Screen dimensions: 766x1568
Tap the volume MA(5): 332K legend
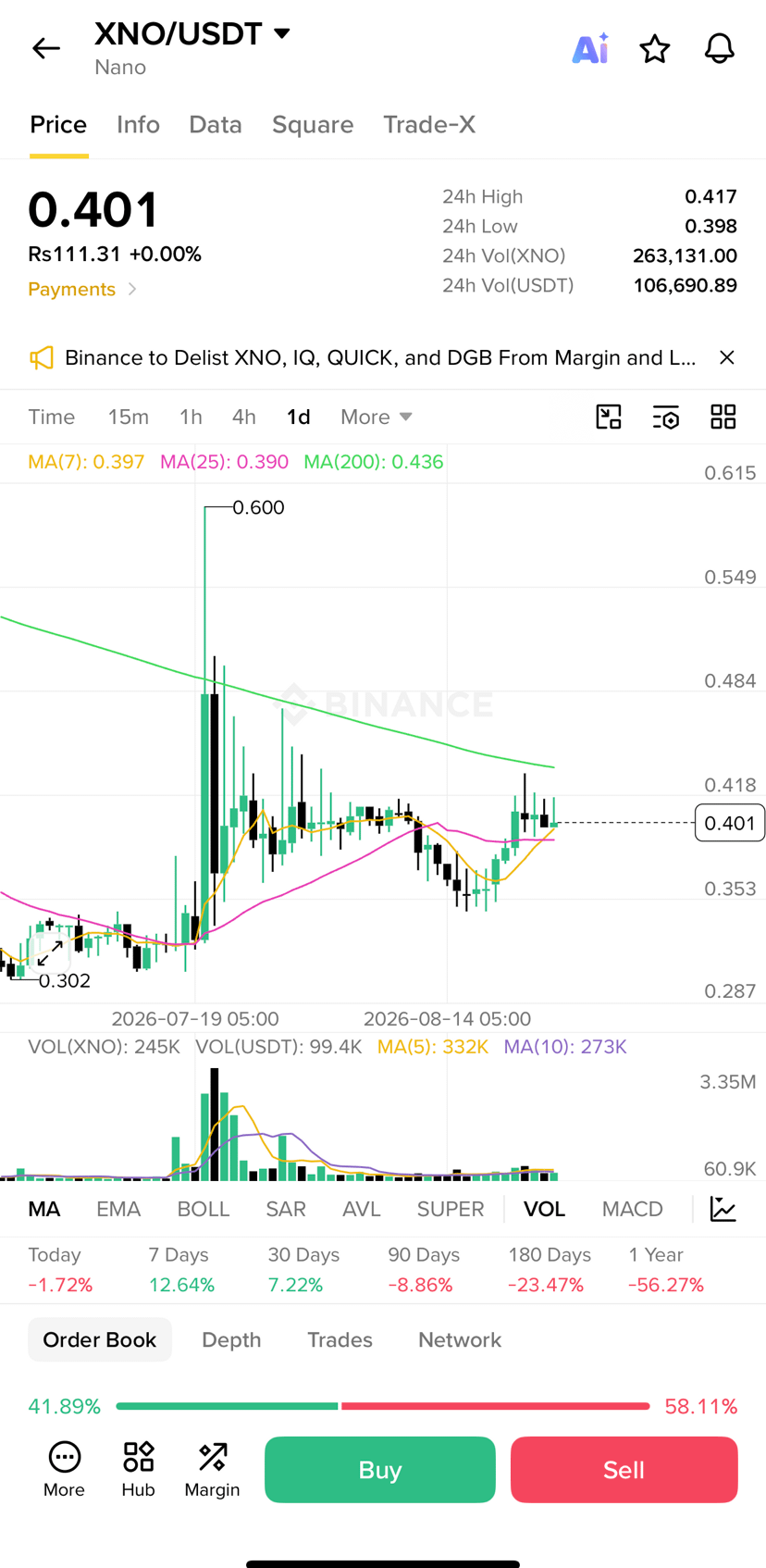[x=433, y=1047]
